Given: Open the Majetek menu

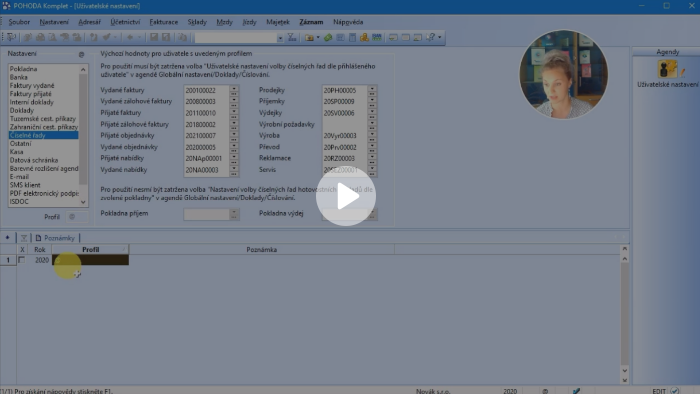Looking at the screenshot, I should pos(278,22).
